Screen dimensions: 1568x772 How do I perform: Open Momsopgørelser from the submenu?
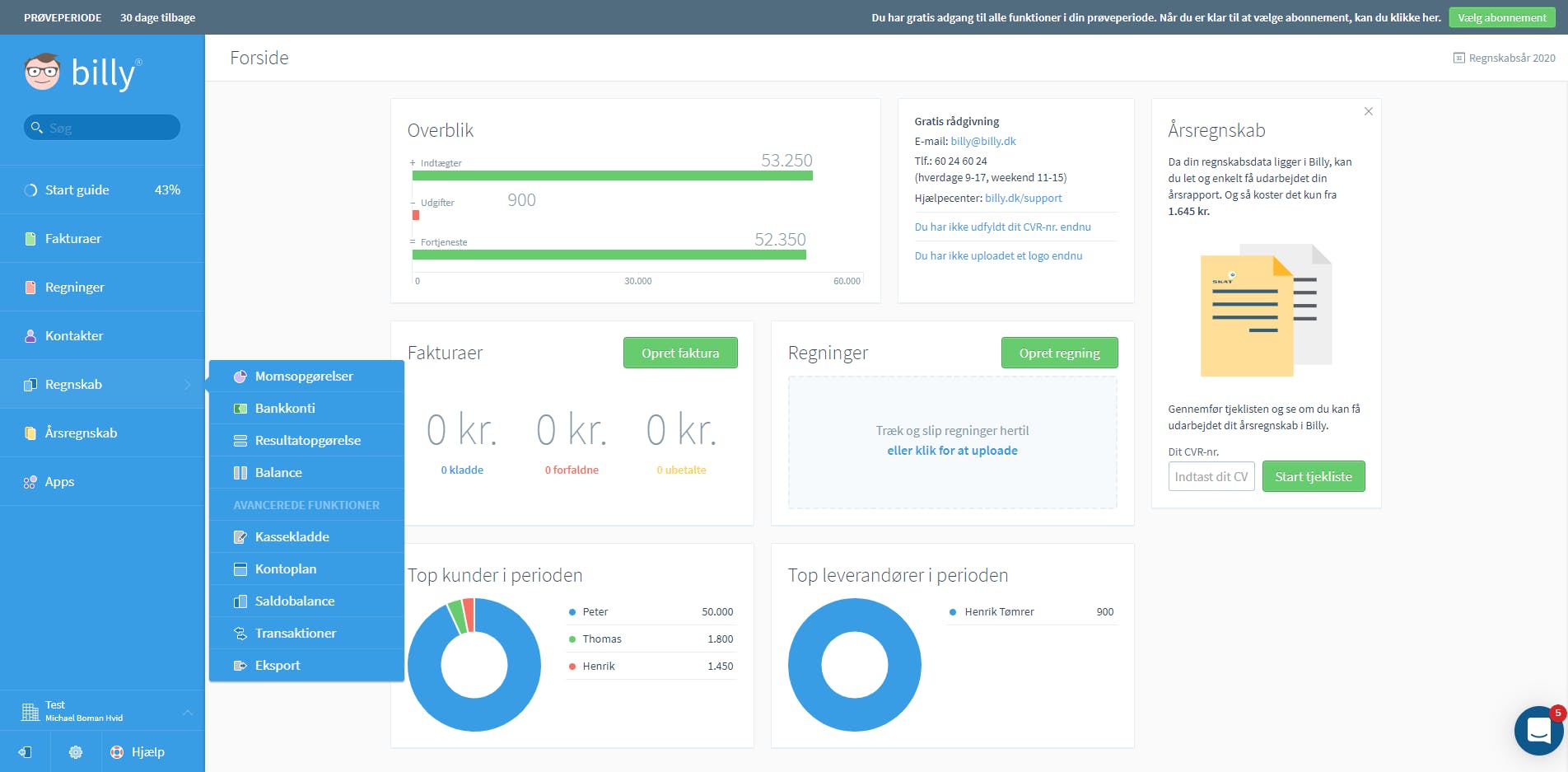304,377
